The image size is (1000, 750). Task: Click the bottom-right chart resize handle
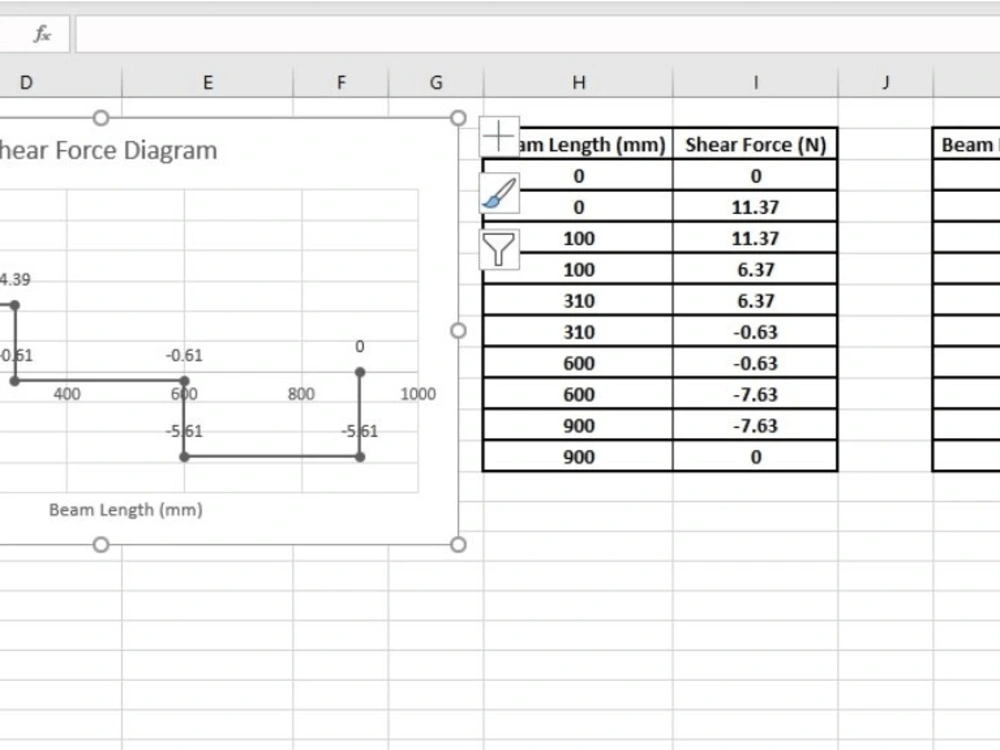458,545
